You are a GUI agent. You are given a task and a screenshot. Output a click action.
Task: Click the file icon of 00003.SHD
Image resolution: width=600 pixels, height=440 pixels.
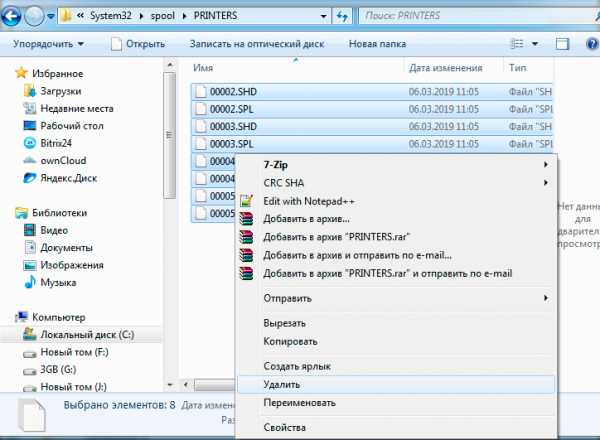pyautogui.click(x=201, y=127)
